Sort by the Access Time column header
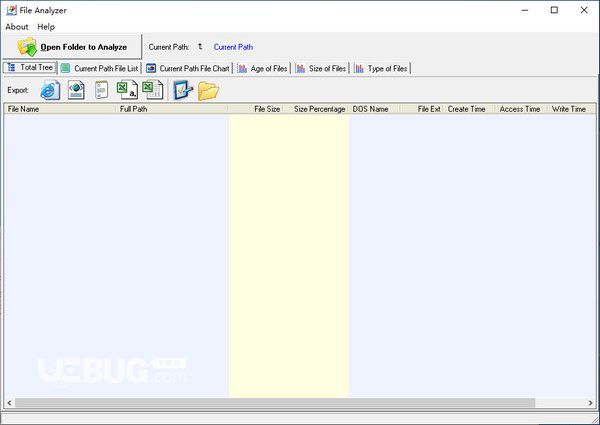The width and height of the screenshot is (600, 425). coord(521,109)
